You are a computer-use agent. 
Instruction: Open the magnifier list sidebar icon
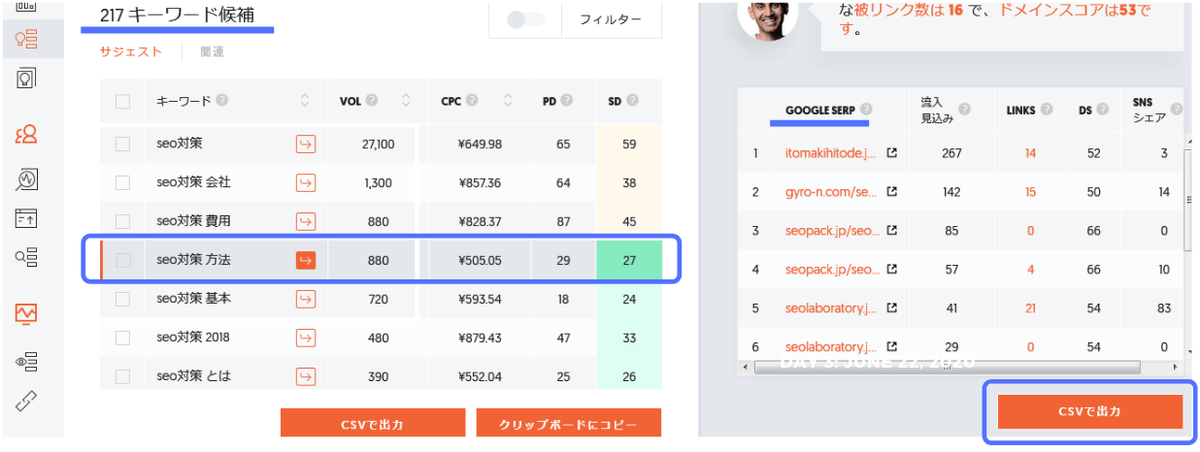27,257
